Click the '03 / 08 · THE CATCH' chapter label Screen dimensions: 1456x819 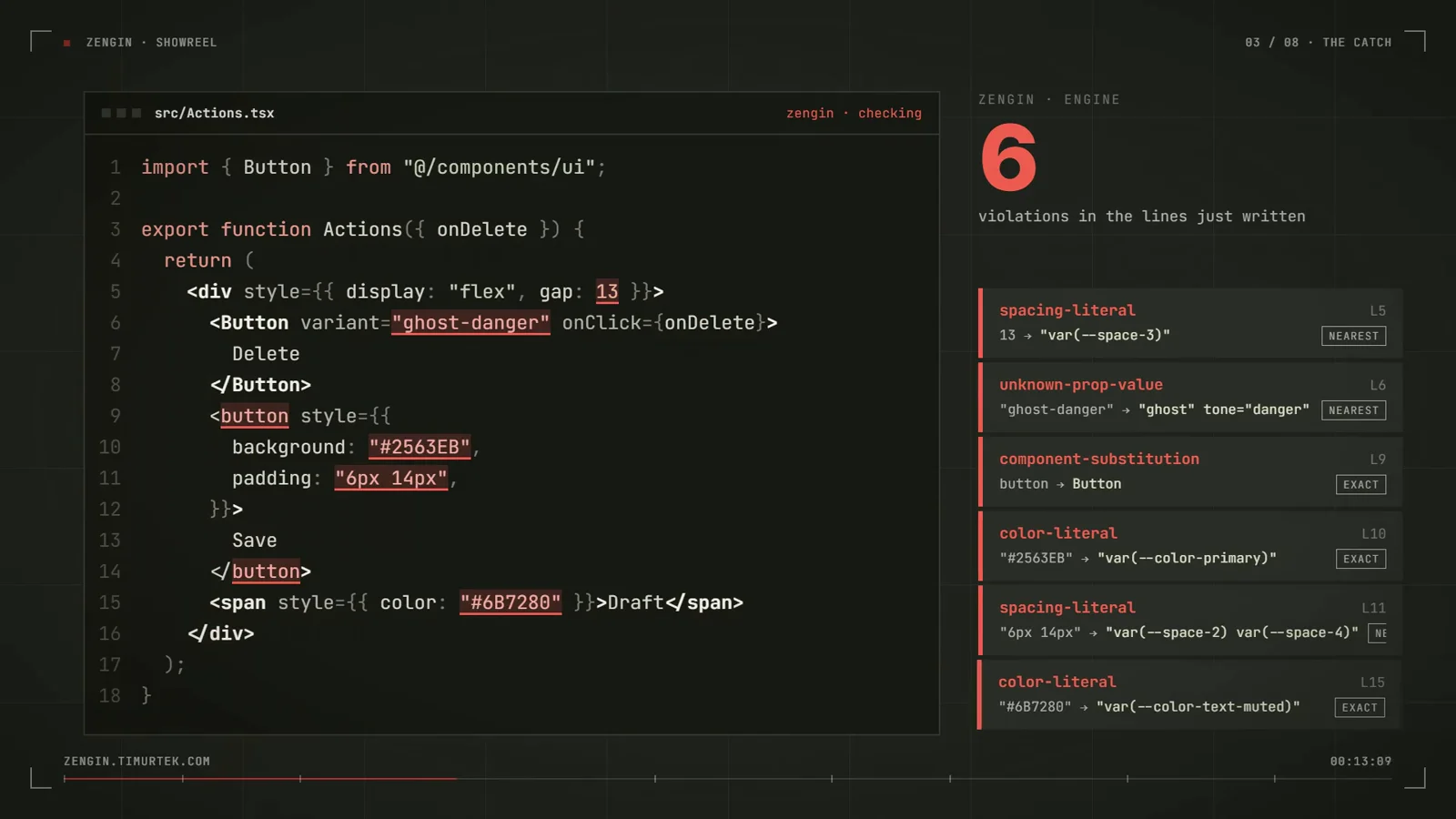(1318, 42)
